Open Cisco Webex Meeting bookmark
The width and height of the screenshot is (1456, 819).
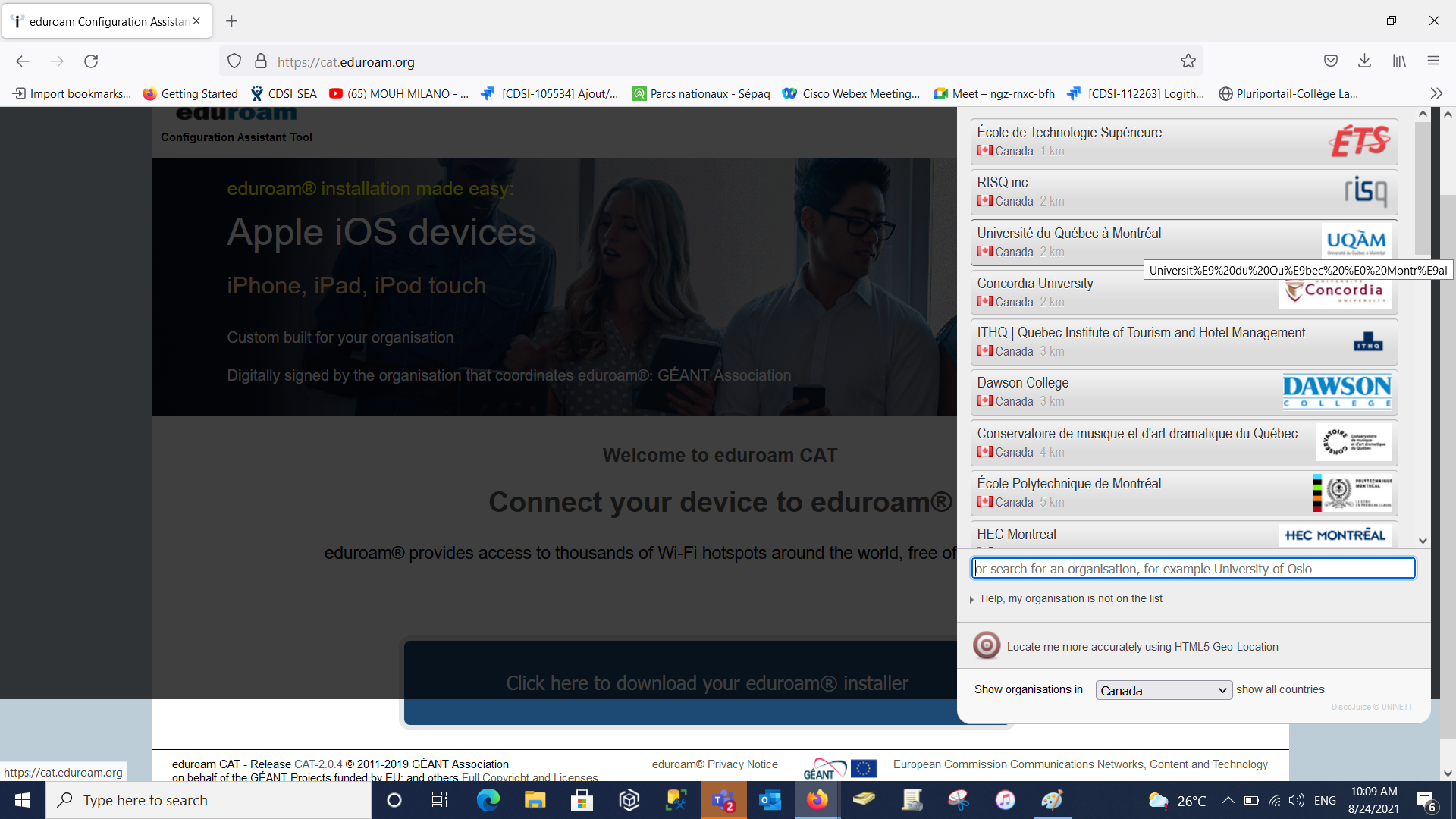[x=852, y=93]
